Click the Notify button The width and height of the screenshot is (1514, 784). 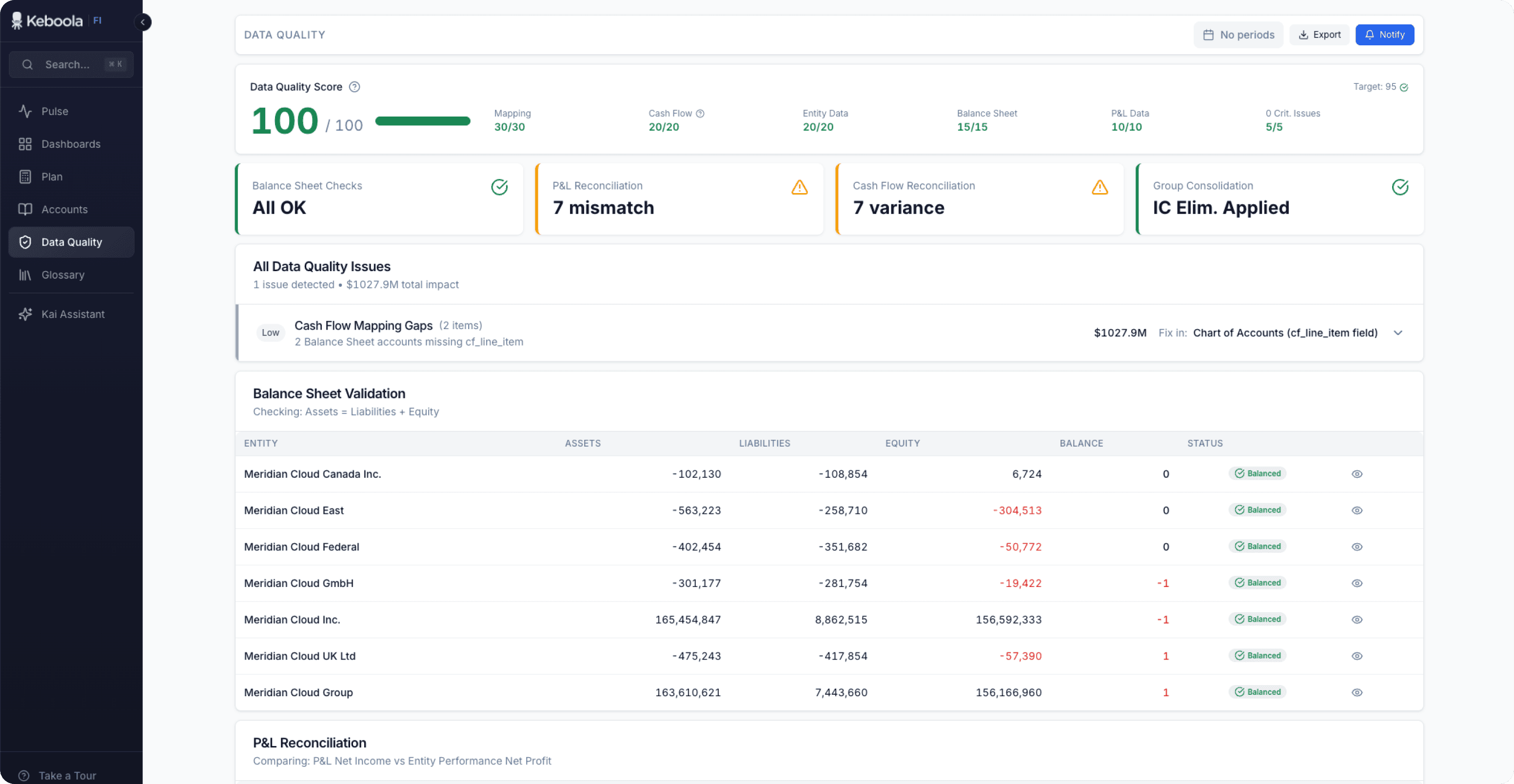point(1384,35)
